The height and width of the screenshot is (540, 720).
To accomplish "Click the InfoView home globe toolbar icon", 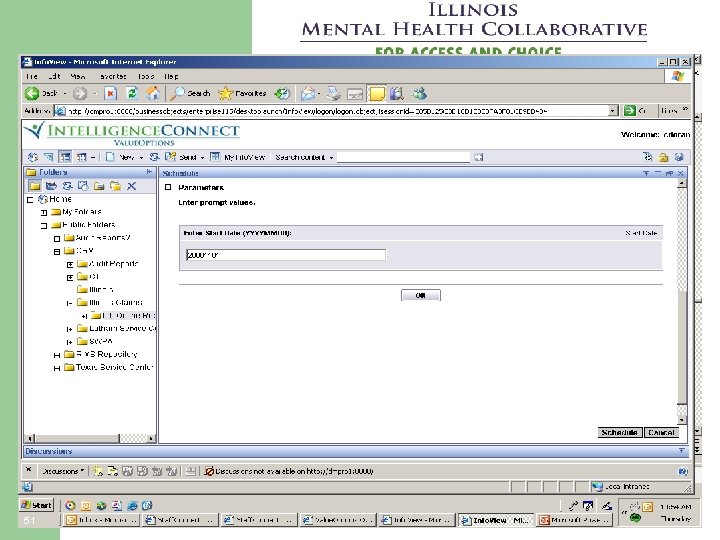I will [x=33, y=157].
